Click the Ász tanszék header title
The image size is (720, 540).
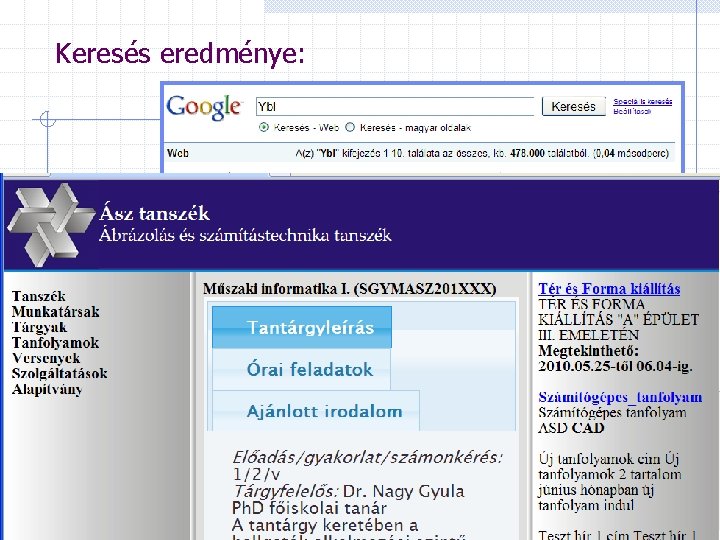154,214
